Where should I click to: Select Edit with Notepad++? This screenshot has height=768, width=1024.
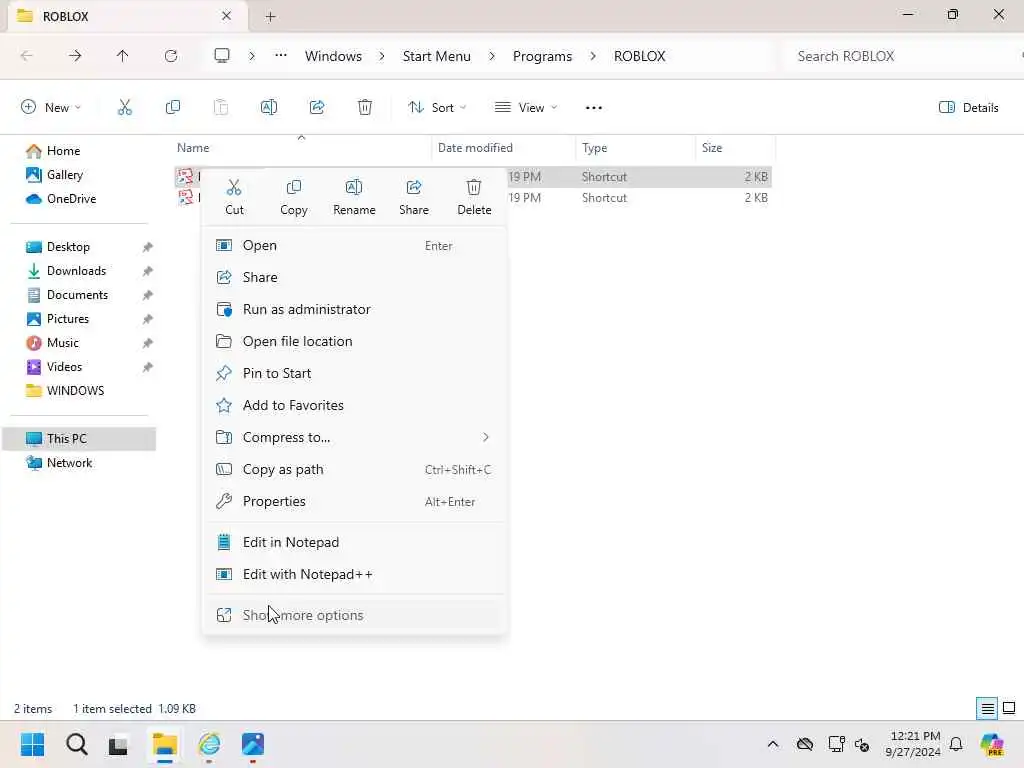354,575
